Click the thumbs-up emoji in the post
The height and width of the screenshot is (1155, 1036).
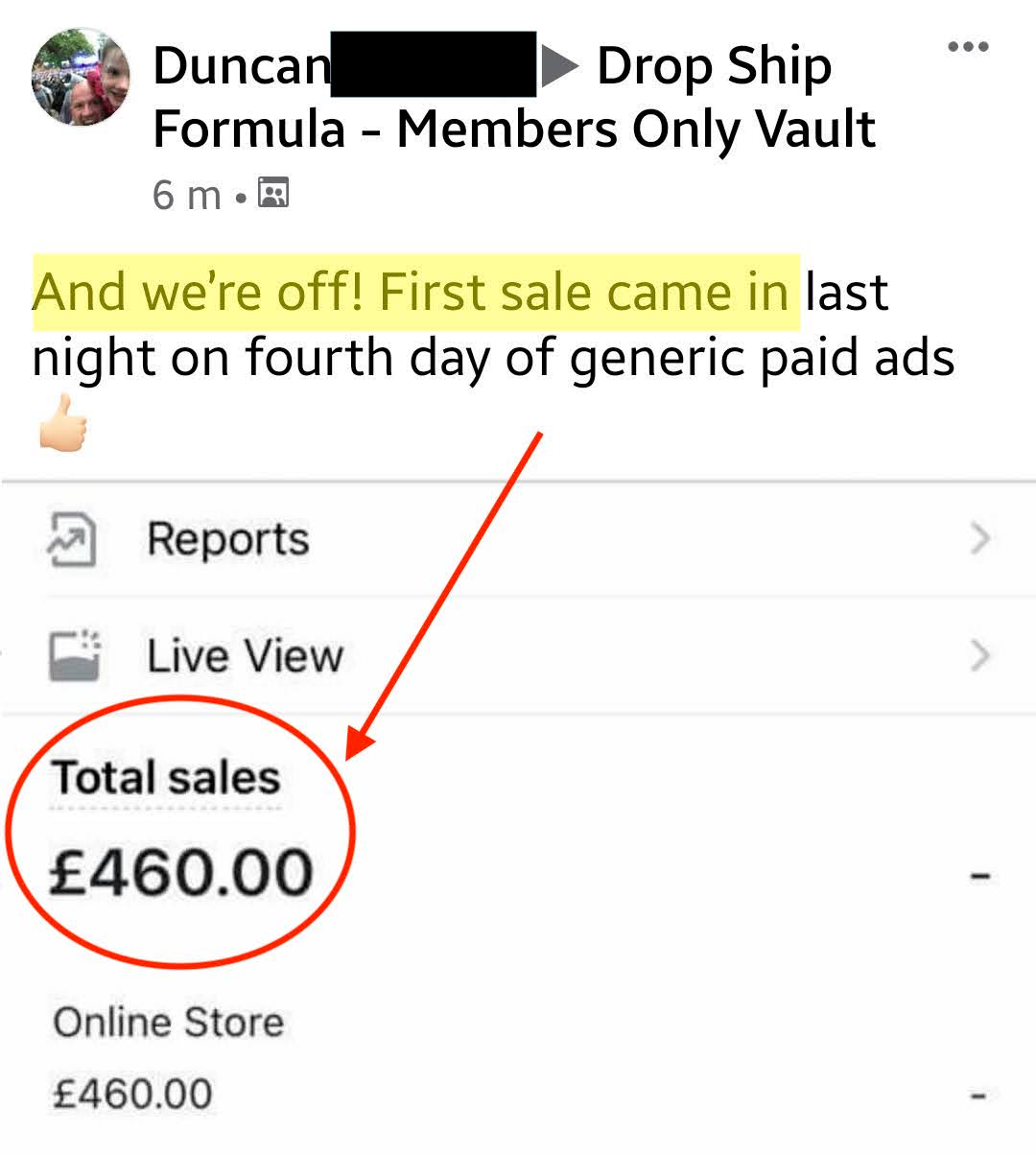63,424
